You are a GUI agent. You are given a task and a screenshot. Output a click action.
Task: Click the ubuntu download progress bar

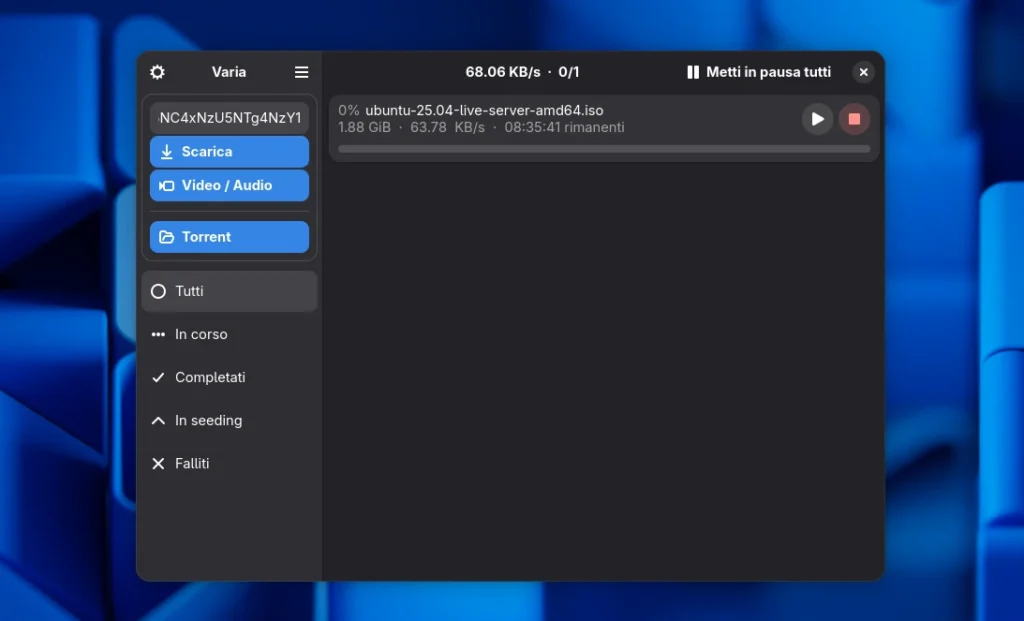[603, 148]
